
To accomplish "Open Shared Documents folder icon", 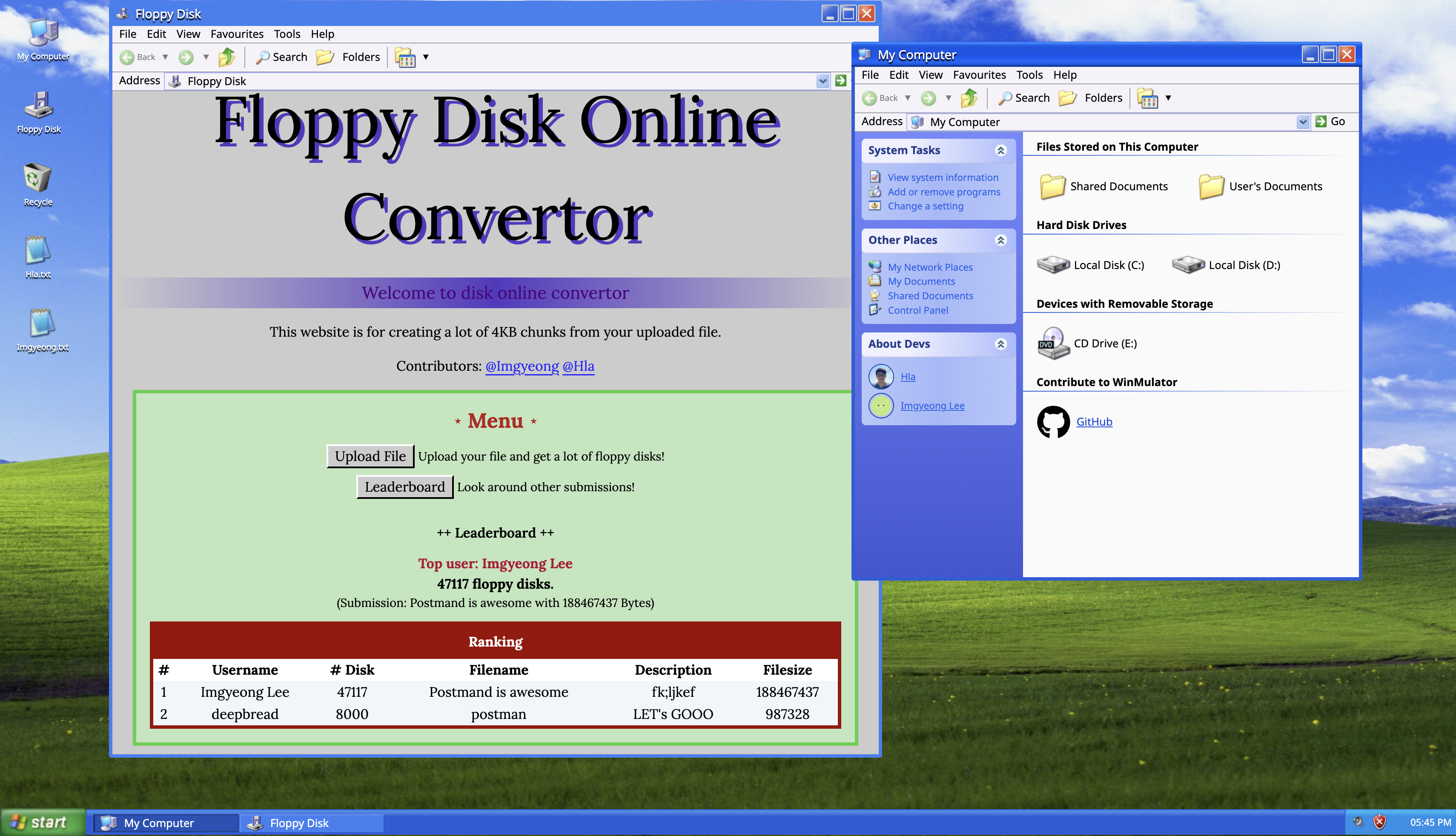I will pos(1052,186).
